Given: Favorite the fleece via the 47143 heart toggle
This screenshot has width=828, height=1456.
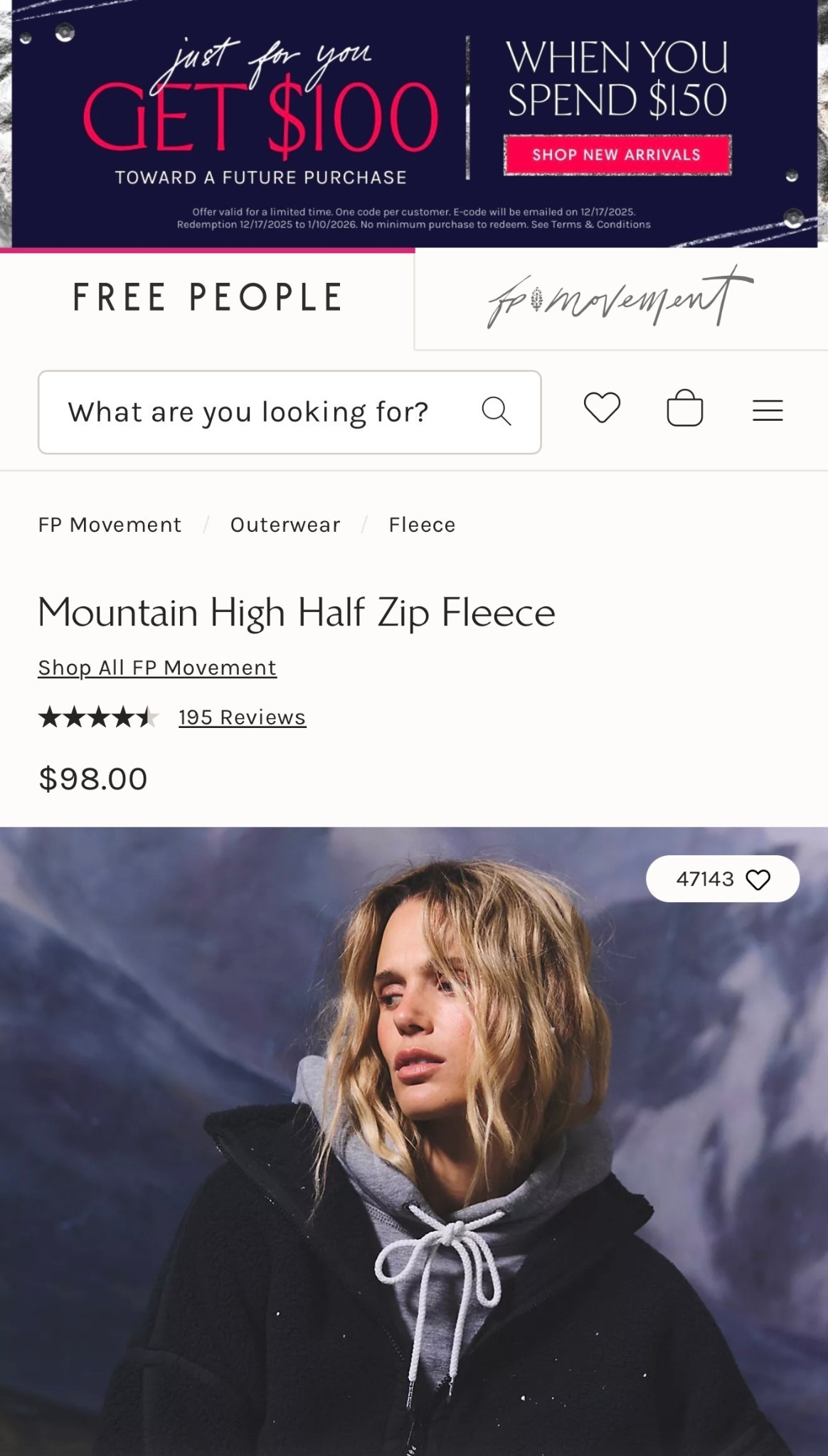Looking at the screenshot, I should point(758,880).
